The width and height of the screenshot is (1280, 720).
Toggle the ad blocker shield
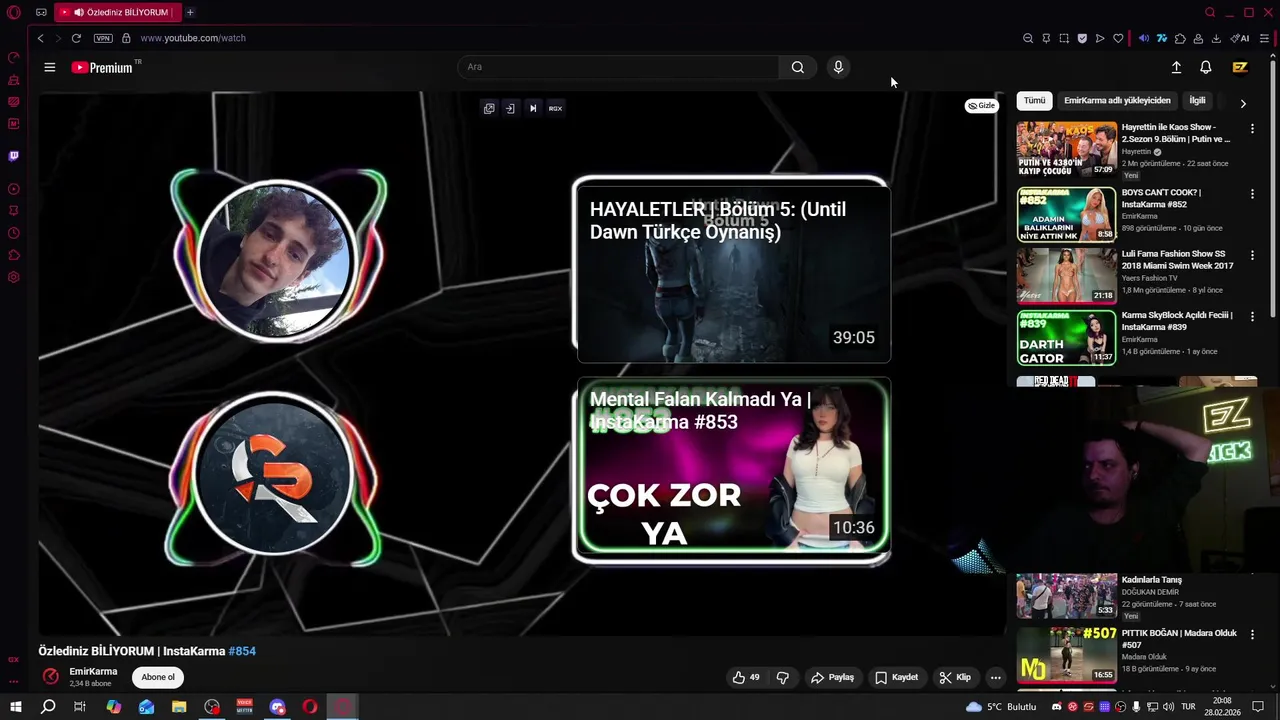(x=1082, y=38)
